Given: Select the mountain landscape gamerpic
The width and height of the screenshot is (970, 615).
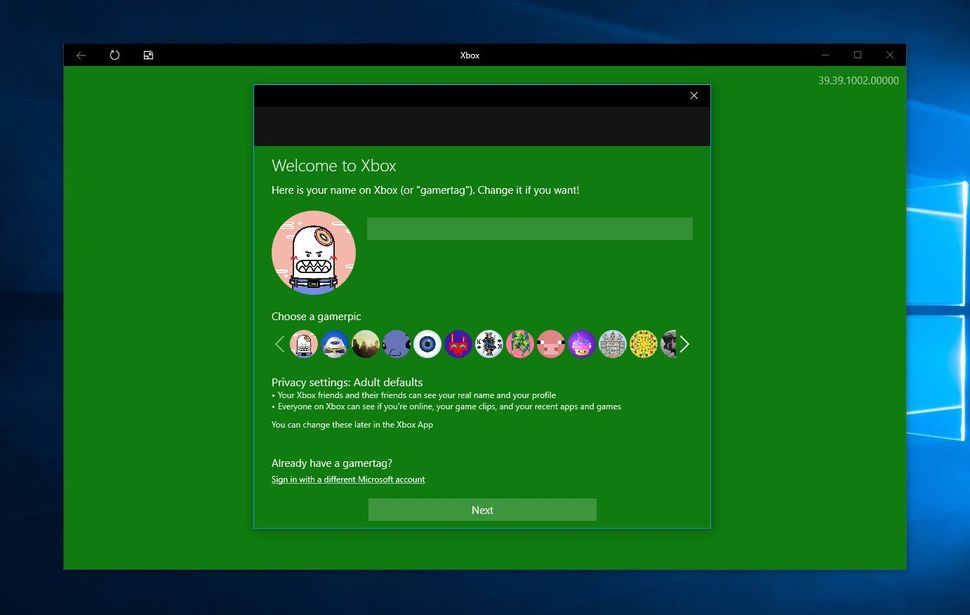Looking at the screenshot, I should point(365,344).
